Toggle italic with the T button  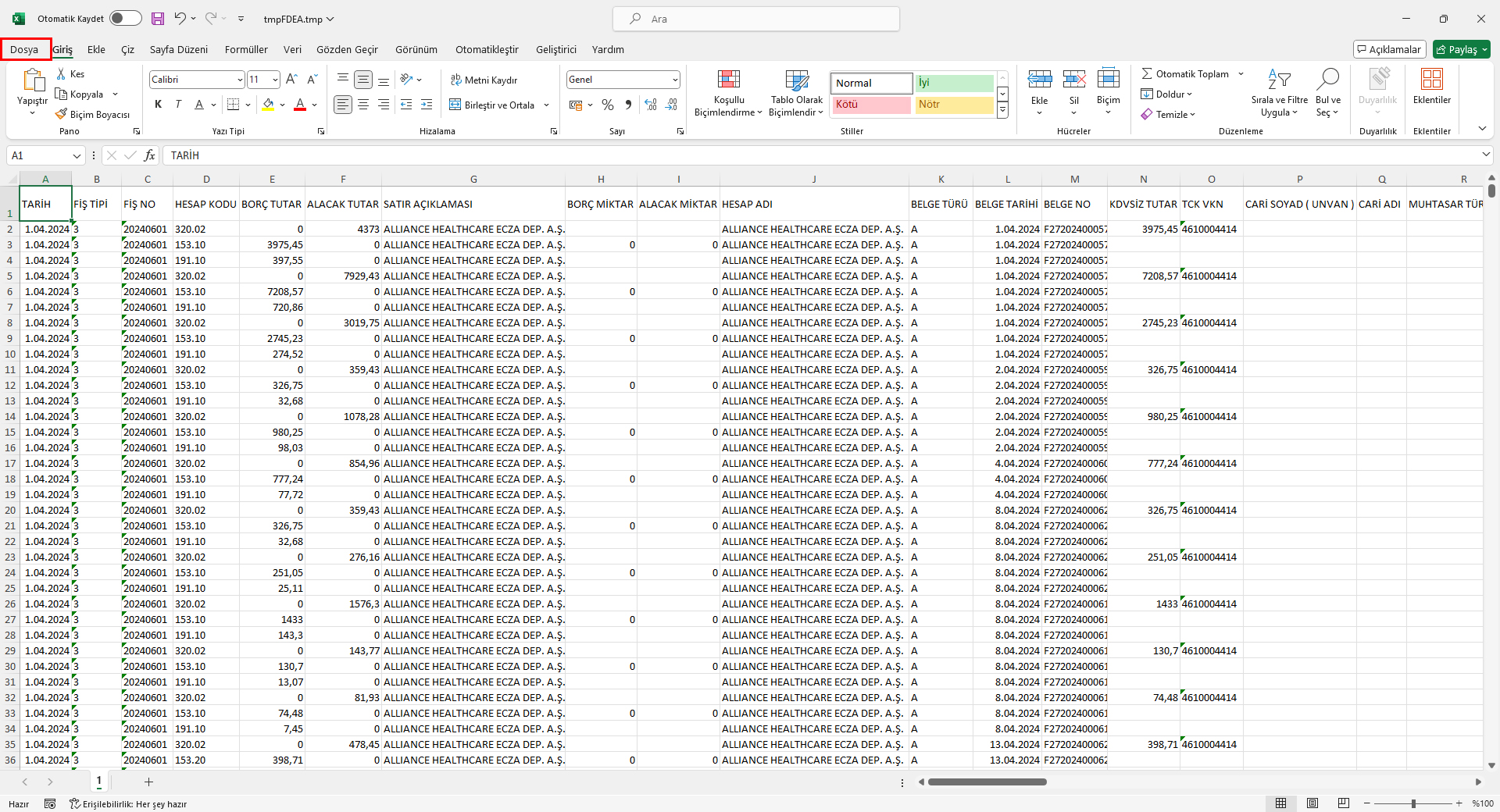coord(178,105)
